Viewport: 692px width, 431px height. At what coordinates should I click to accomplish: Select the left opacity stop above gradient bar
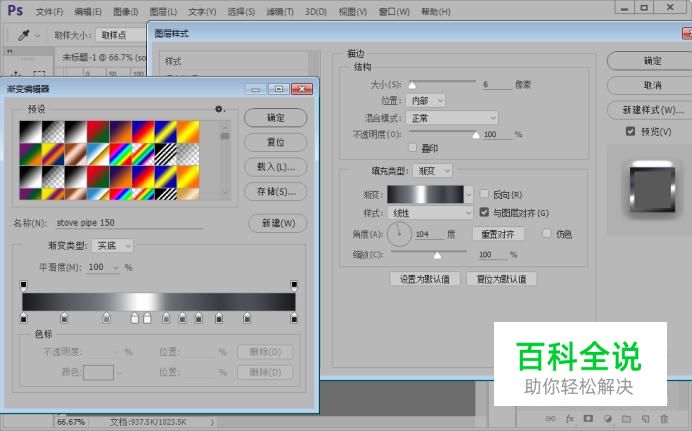tap(23, 285)
